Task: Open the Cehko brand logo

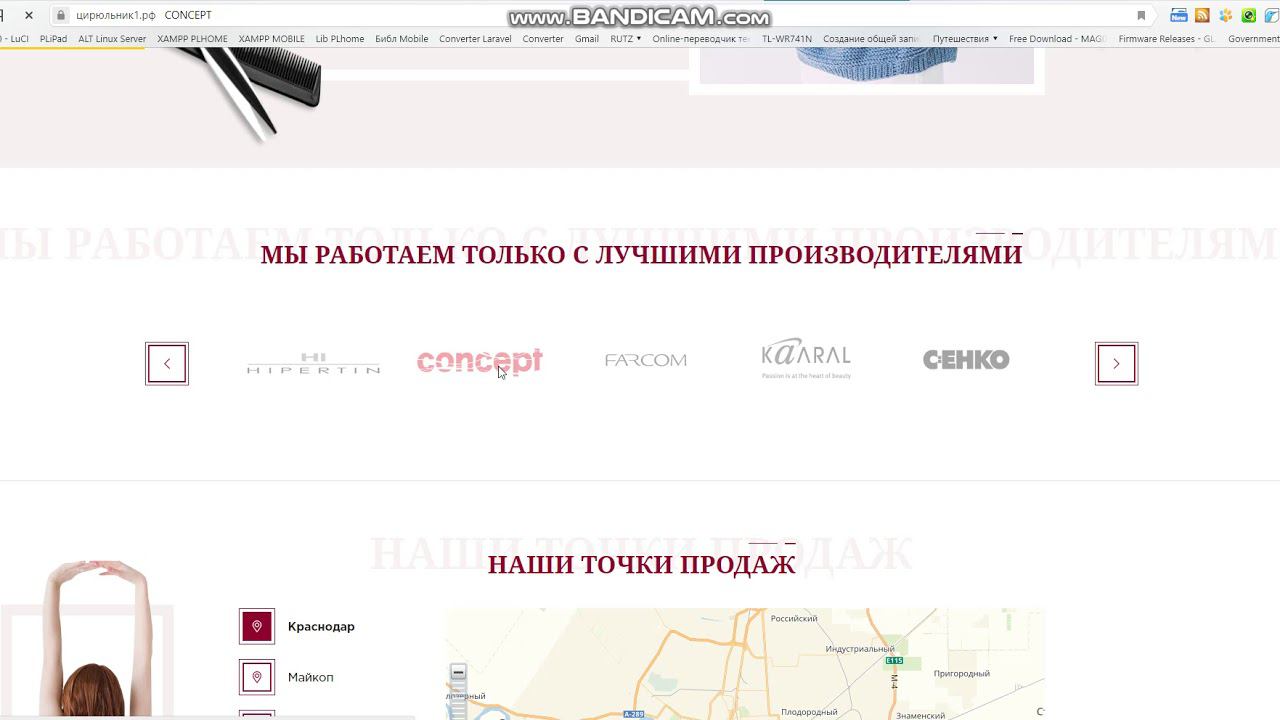Action: tap(966, 360)
